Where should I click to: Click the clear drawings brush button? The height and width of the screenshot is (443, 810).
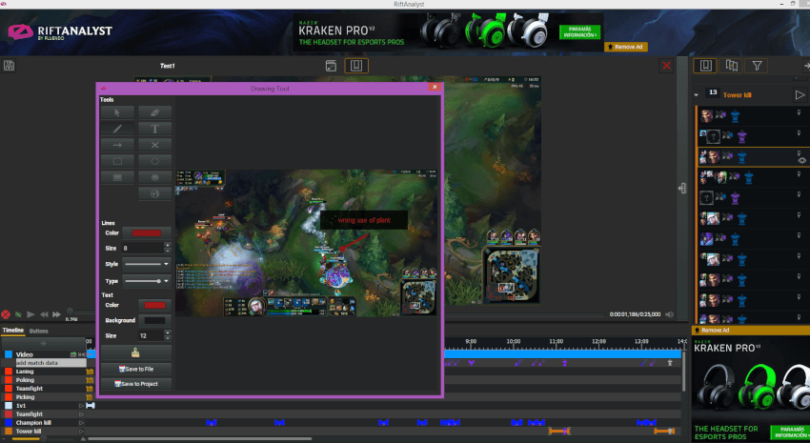(135, 353)
